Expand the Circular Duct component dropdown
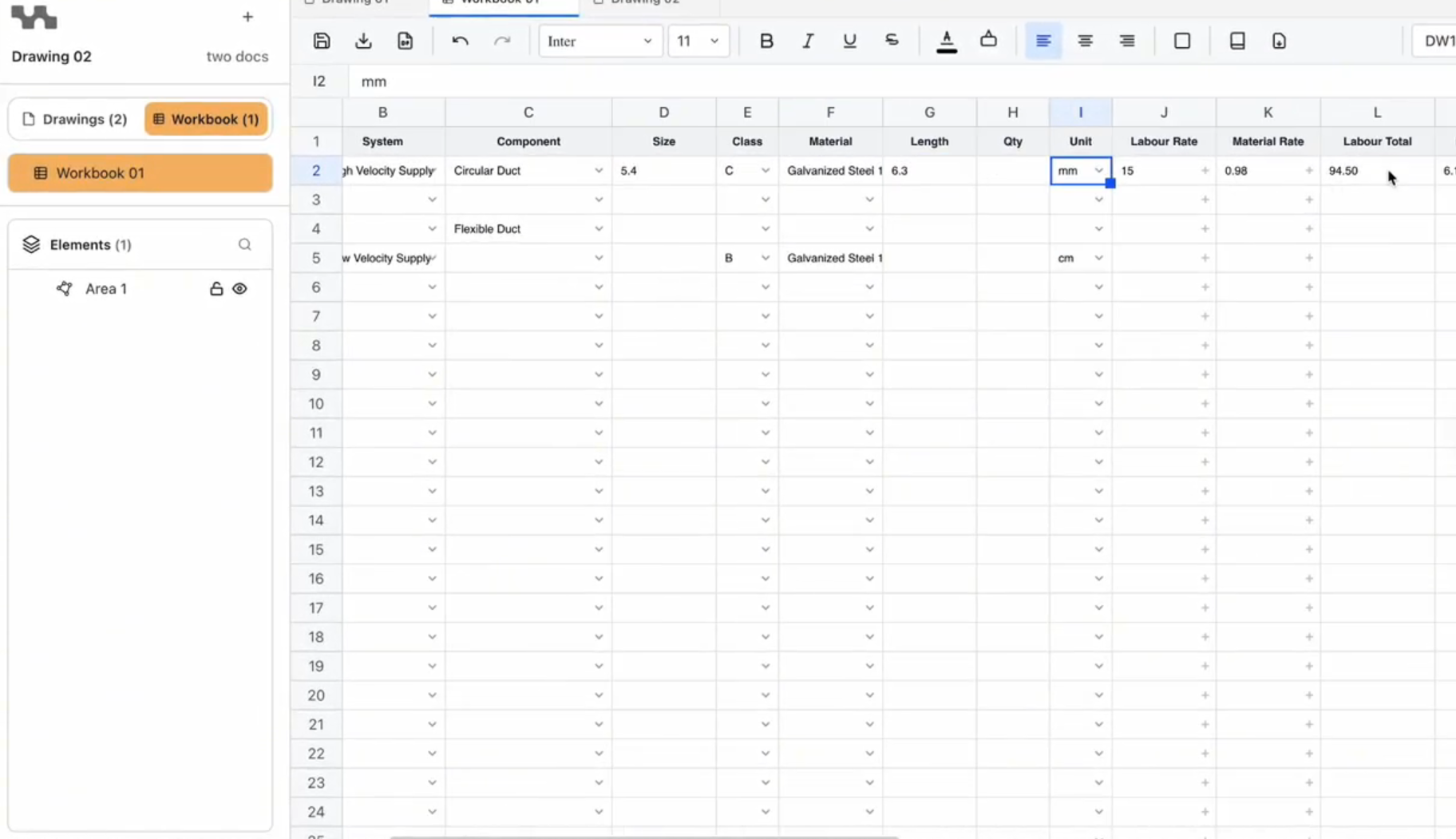Image resolution: width=1456 pixels, height=839 pixels. coord(598,171)
